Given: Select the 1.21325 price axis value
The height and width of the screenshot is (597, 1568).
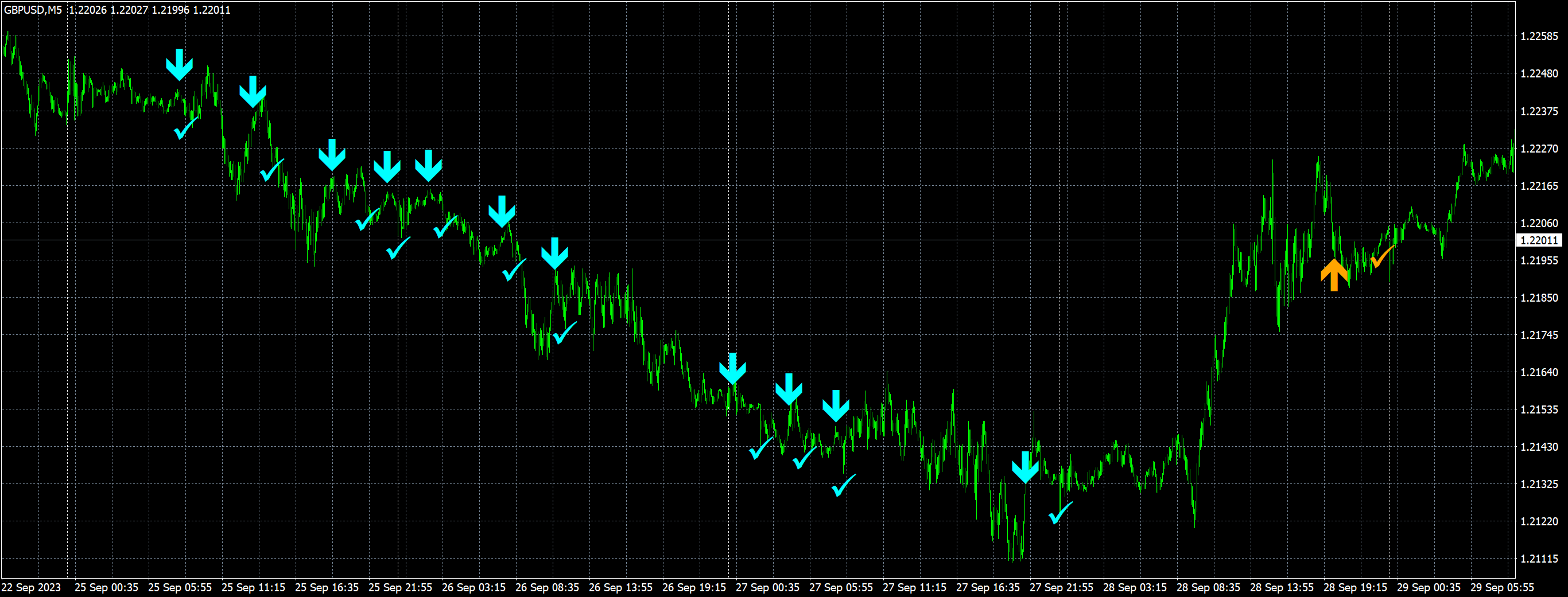Looking at the screenshot, I should 1539,485.
